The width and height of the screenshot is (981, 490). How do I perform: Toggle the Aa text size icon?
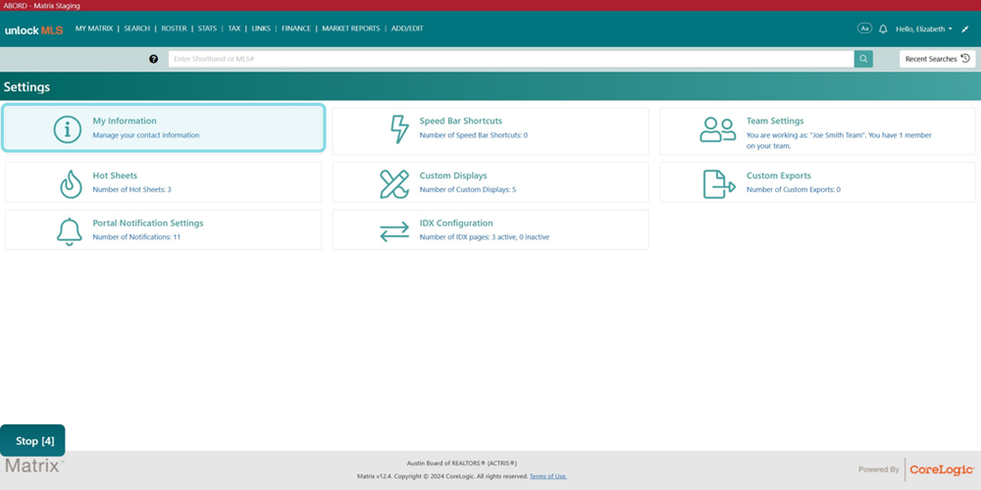865,28
